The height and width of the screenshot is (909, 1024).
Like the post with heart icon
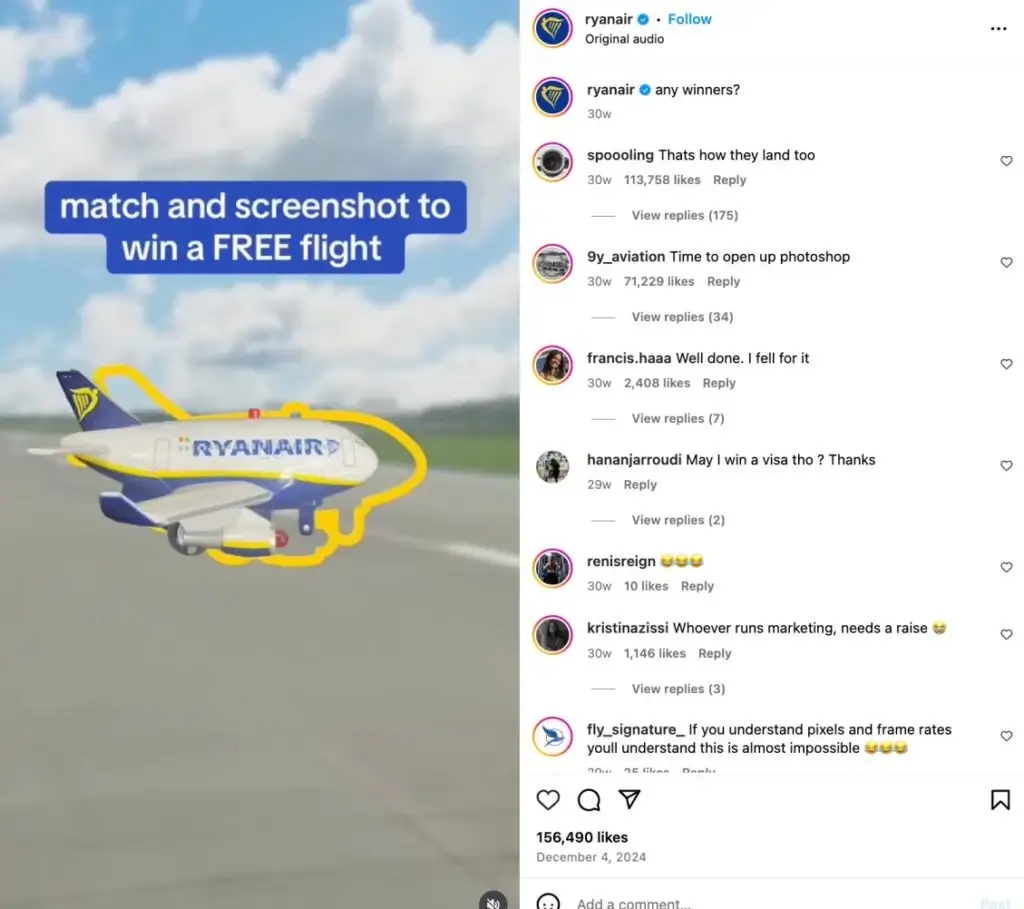click(x=548, y=800)
